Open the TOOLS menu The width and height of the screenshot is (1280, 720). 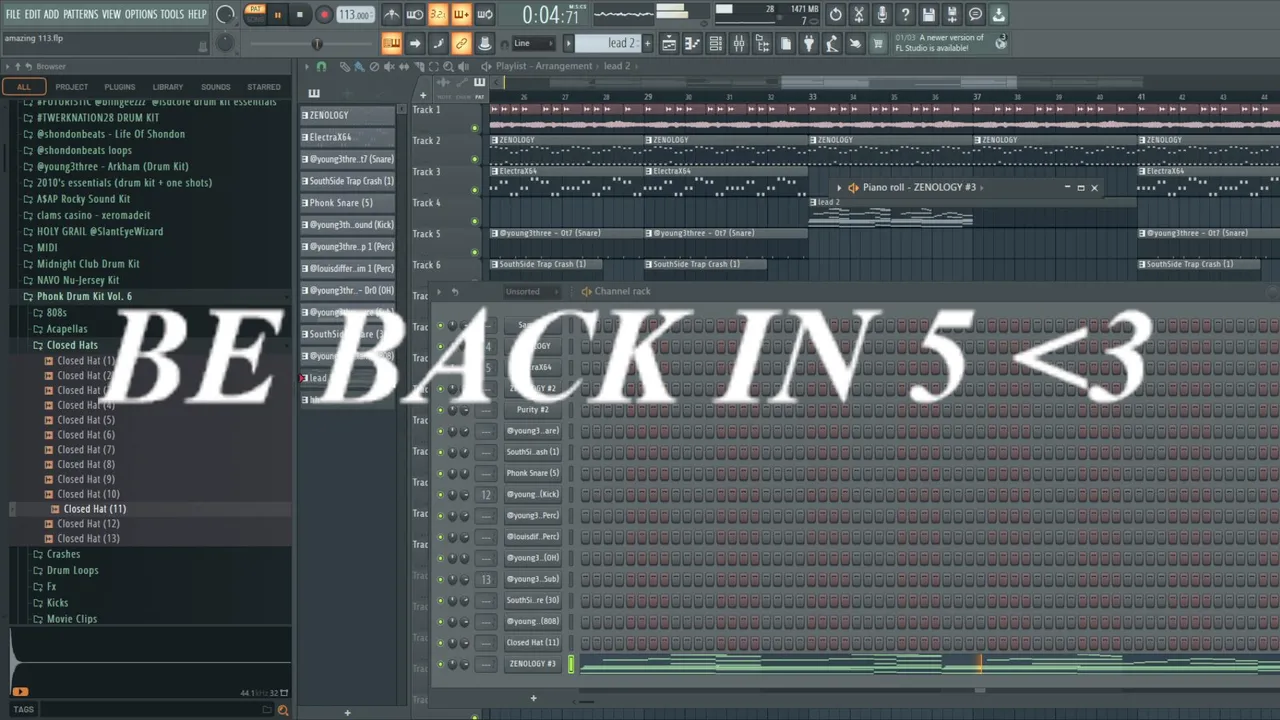coord(173,14)
